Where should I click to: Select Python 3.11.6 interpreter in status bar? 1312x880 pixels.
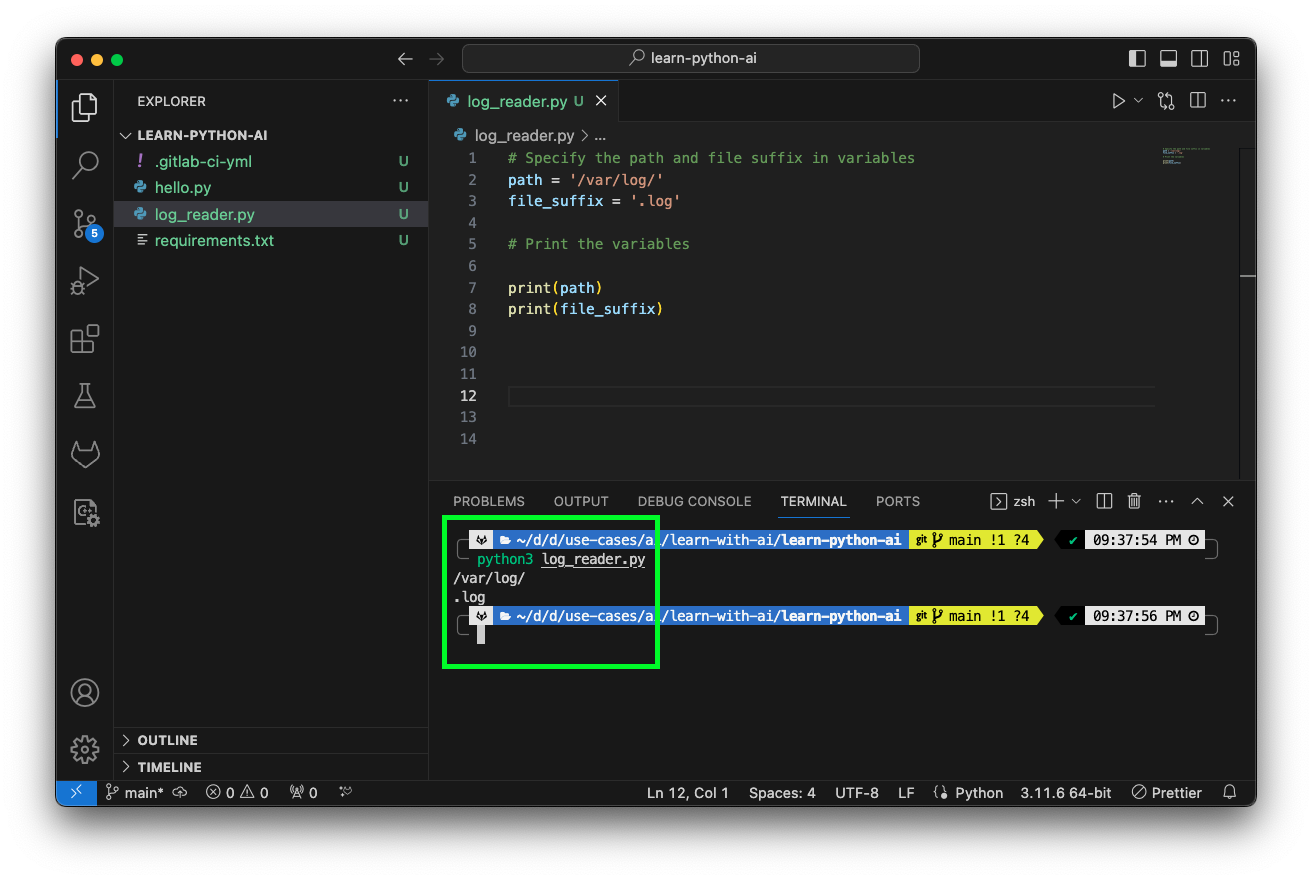[1065, 792]
